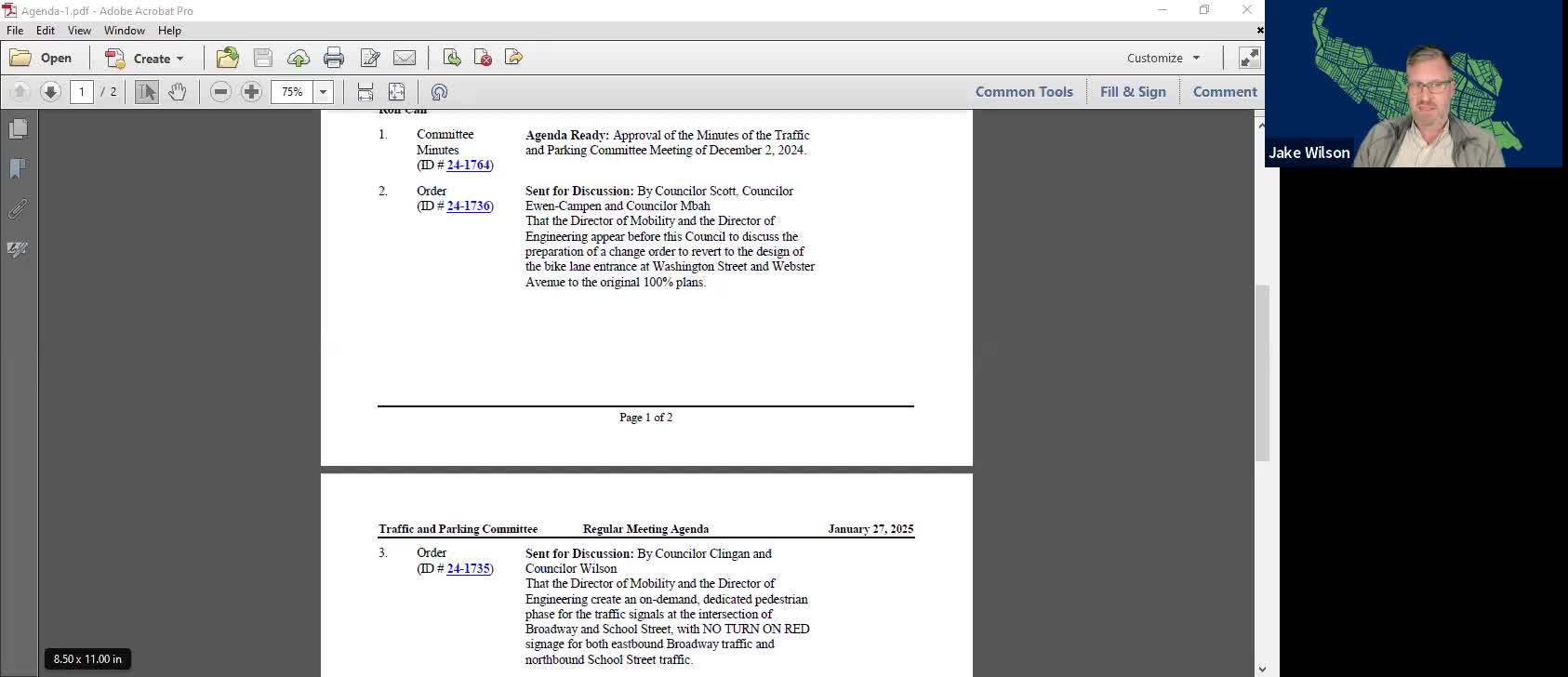The image size is (1568, 677).
Task: Open the Help menu
Action: (169, 31)
